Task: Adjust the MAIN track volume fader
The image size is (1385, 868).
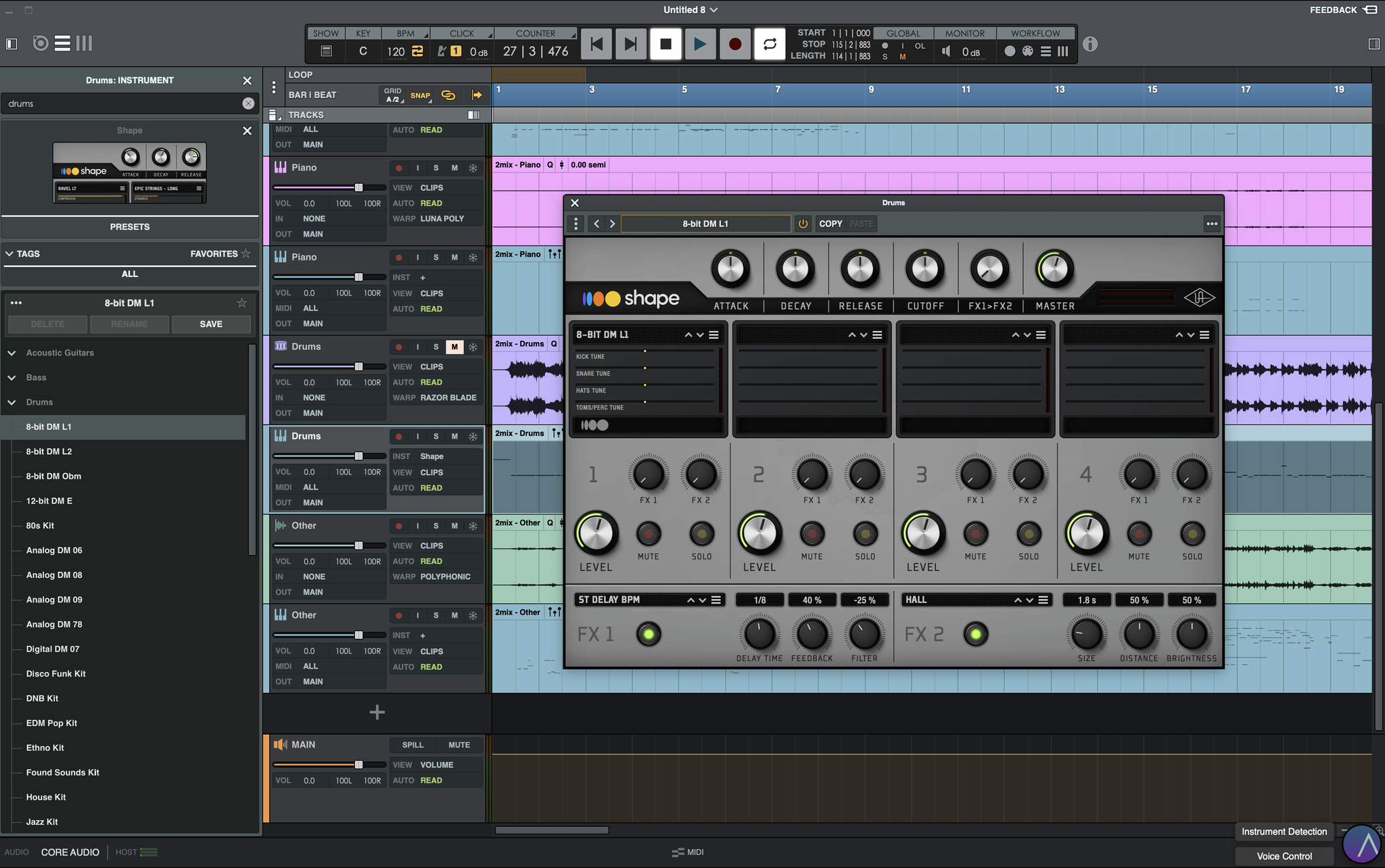Action: [x=358, y=765]
